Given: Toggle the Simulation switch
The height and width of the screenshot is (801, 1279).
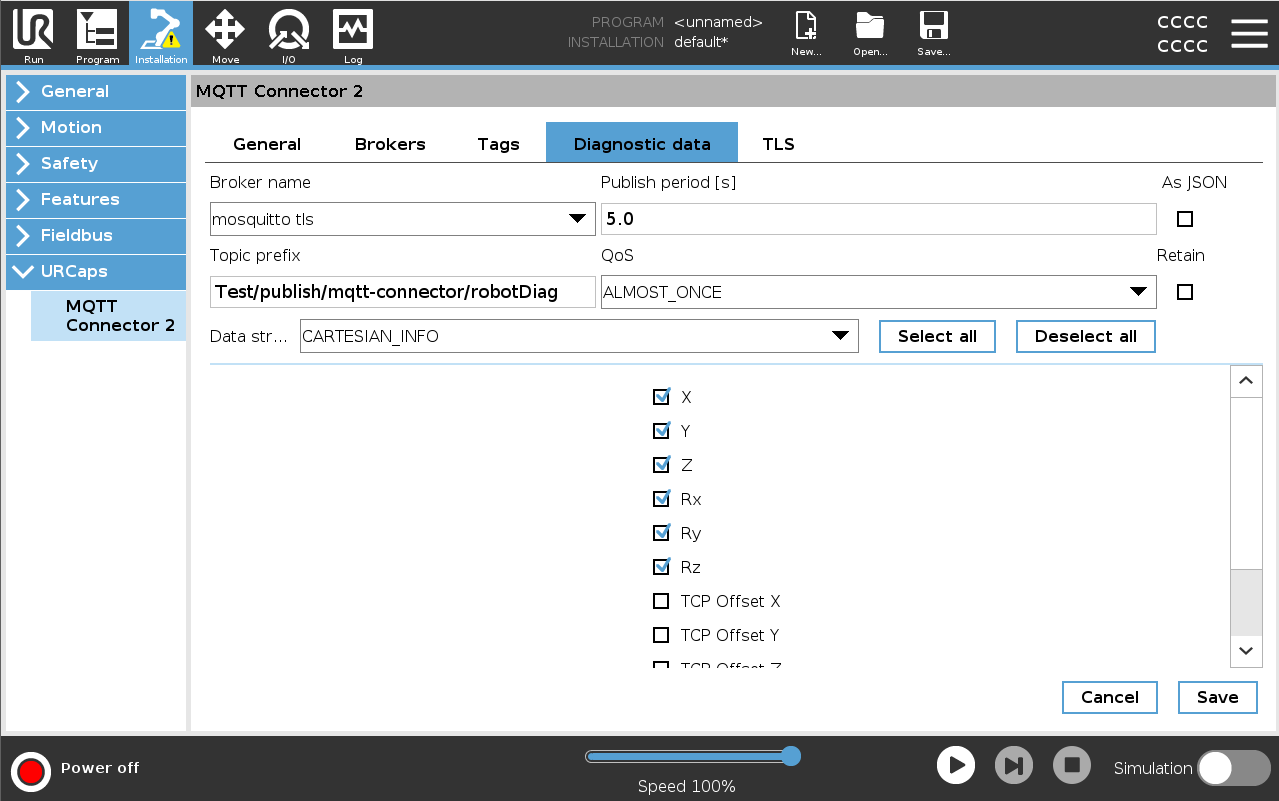Looking at the screenshot, I should coord(1233,768).
